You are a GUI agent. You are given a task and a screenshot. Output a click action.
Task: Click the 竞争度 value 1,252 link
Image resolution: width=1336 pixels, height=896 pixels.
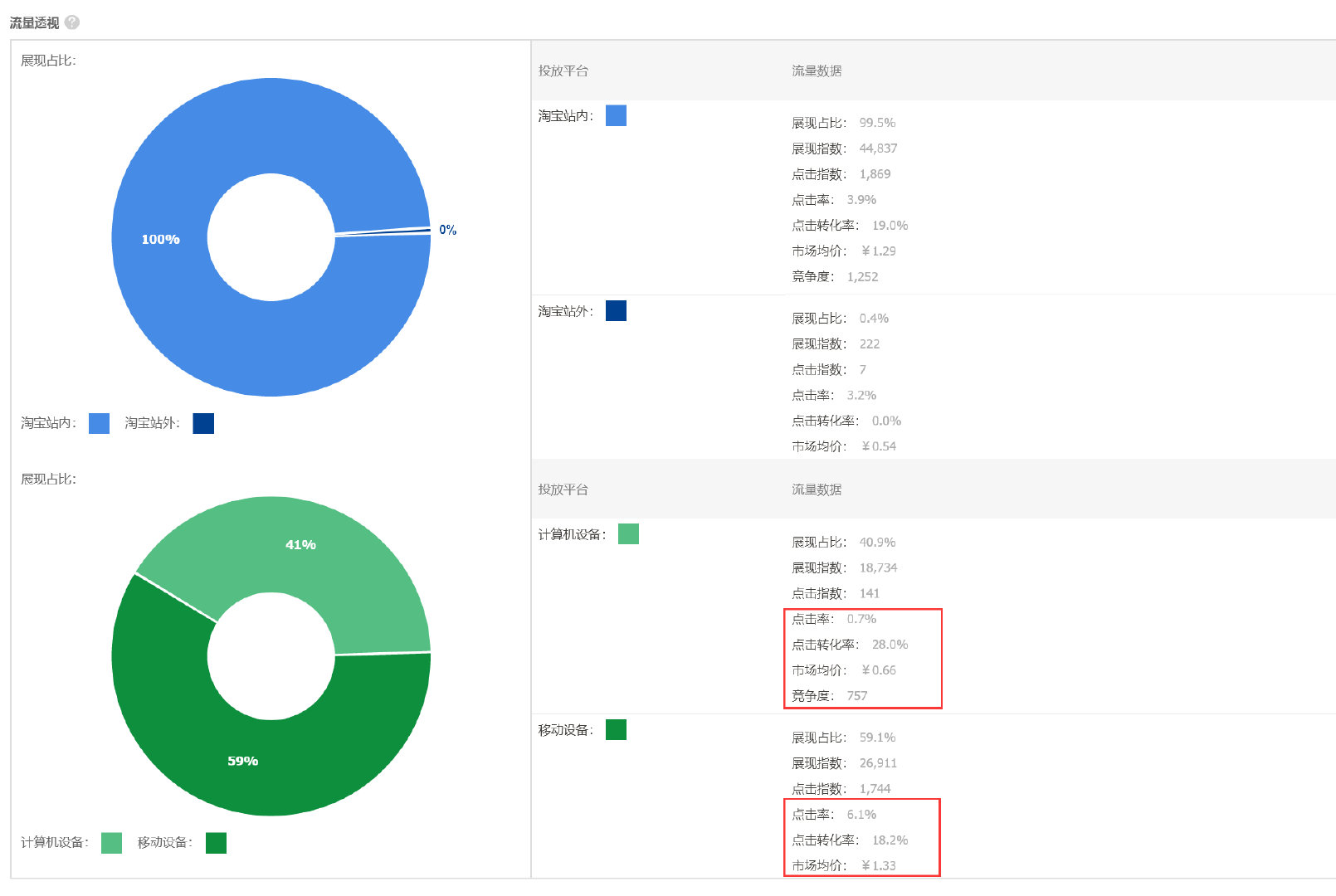861,276
